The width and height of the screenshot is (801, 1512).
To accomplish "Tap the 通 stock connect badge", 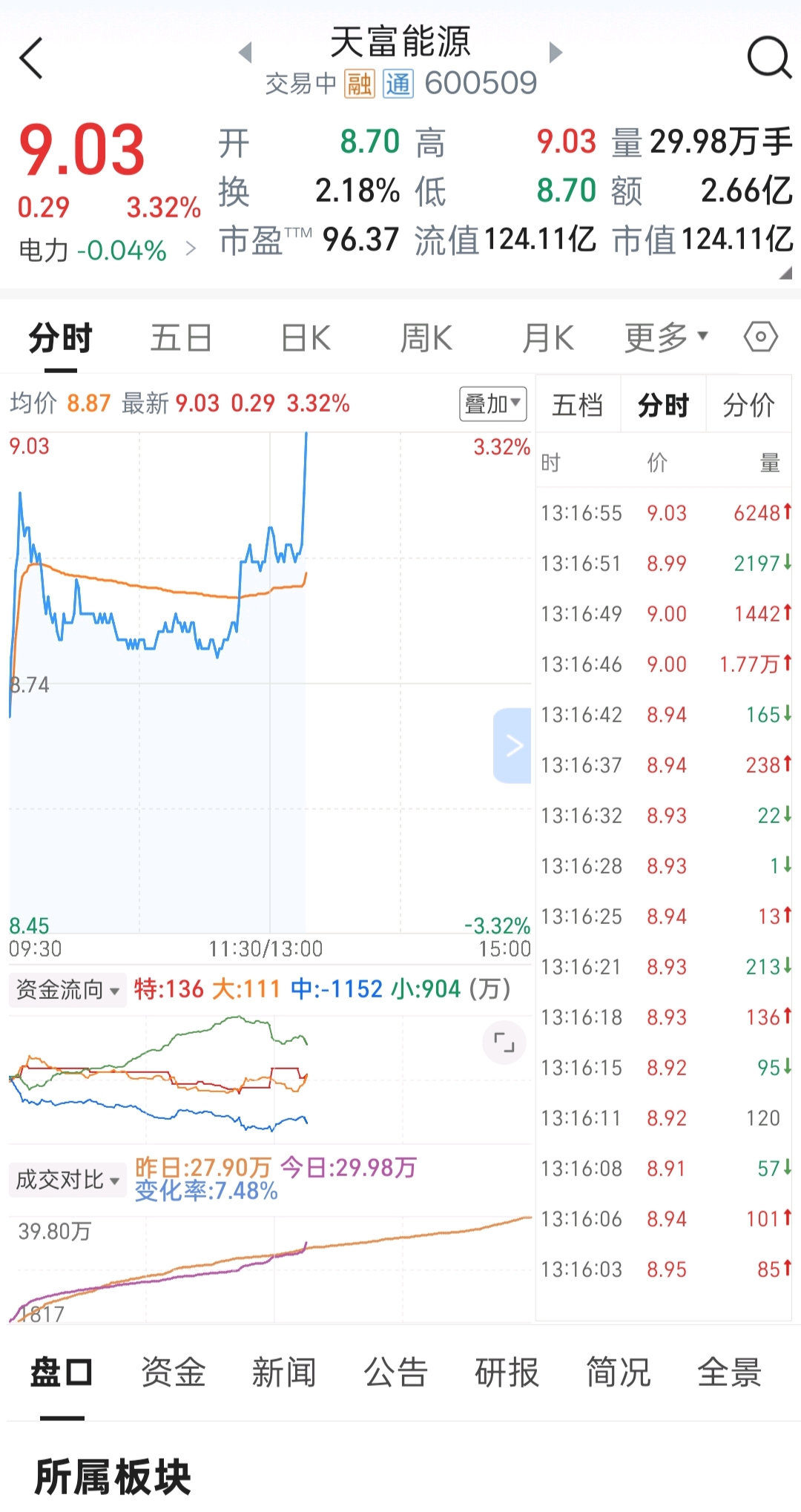I will (x=398, y=84).
